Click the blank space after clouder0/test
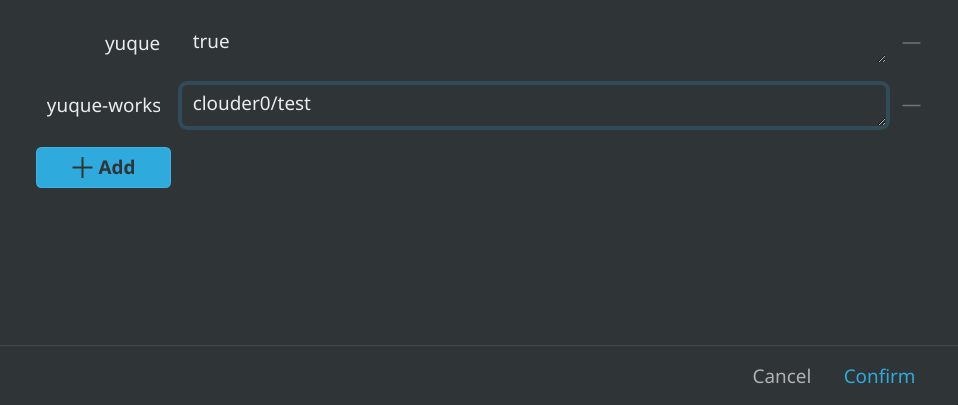Screen dimensions: 958x405 (x=600, y=103)
